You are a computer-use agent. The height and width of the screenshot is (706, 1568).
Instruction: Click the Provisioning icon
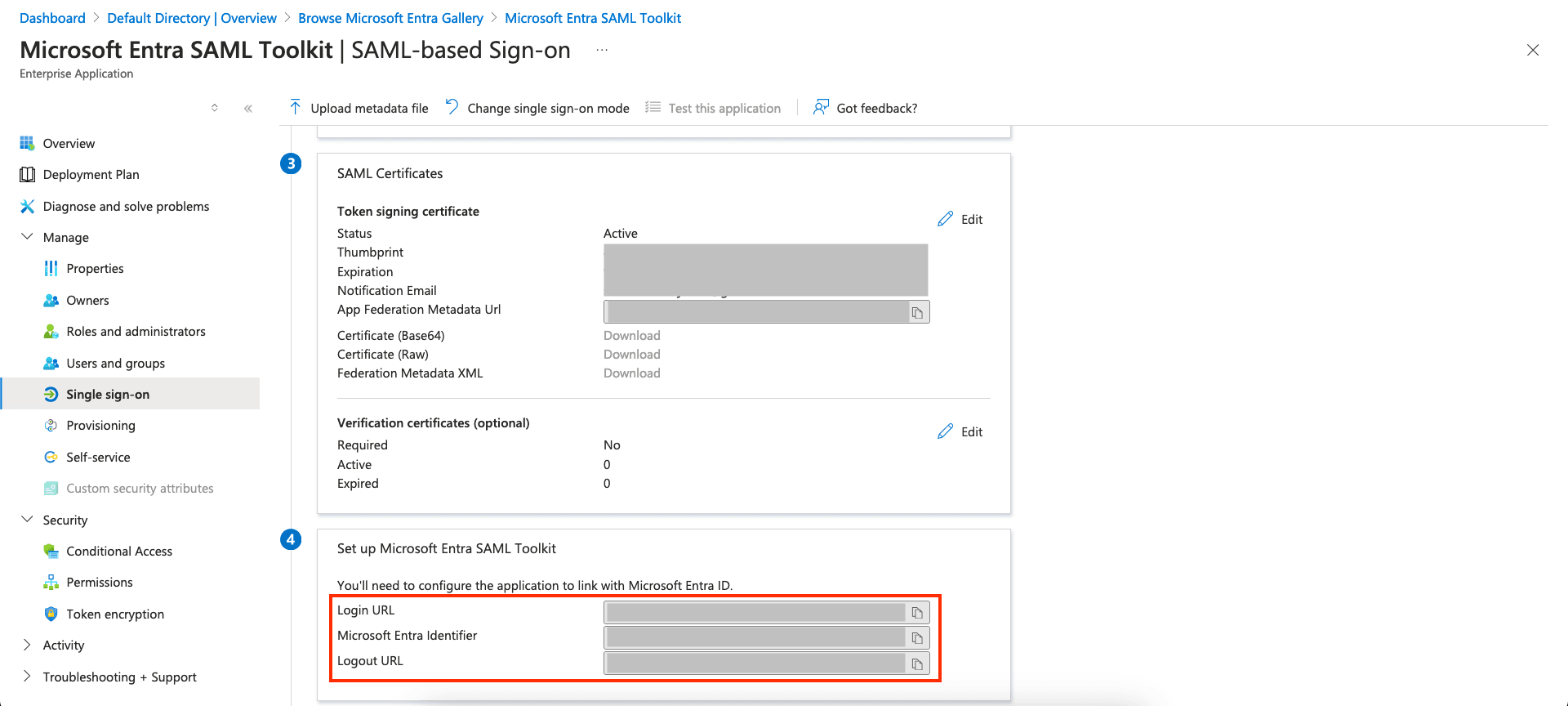click(x=51, y=425)
